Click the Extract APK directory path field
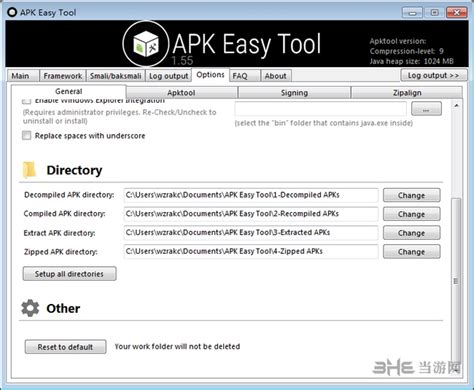 [x=251, y=233]
